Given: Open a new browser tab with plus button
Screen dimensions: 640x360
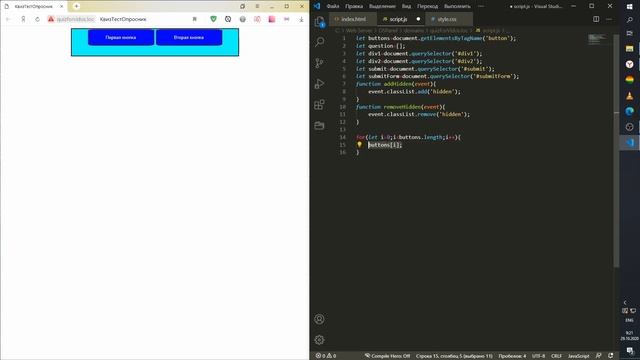Looking at the screenshot, I should tap(76, 6).
